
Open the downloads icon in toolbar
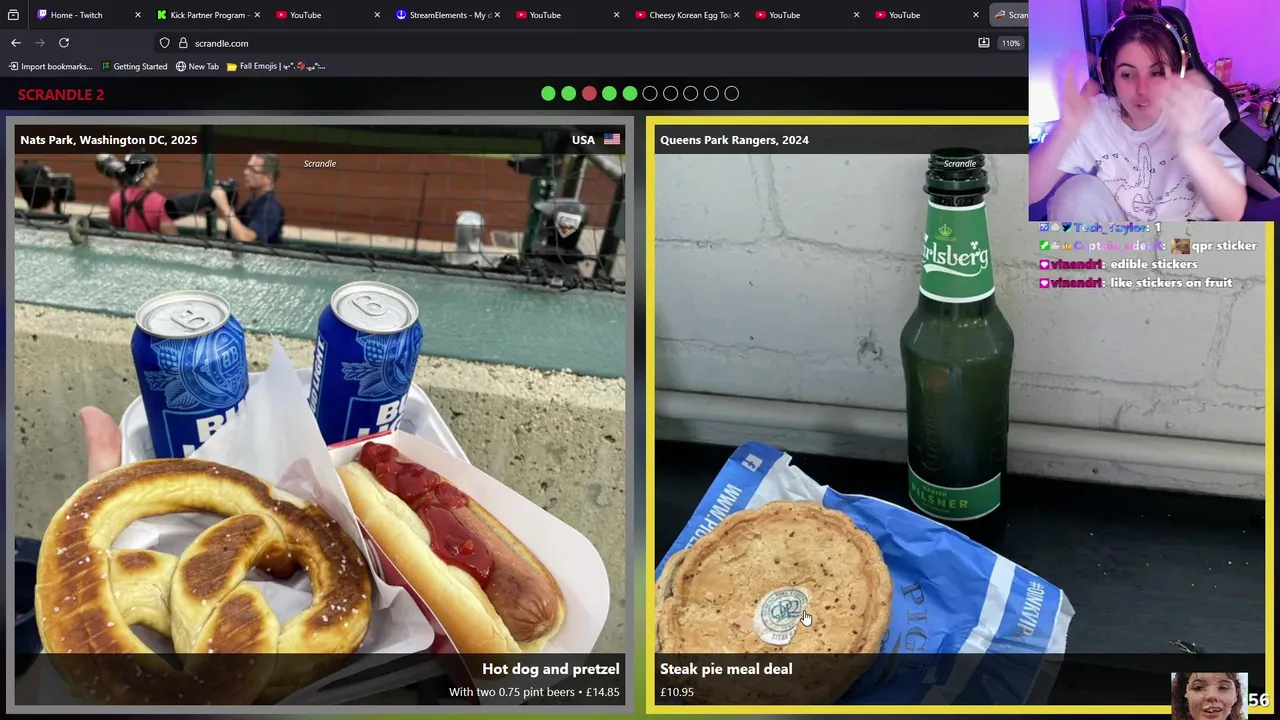984,43
